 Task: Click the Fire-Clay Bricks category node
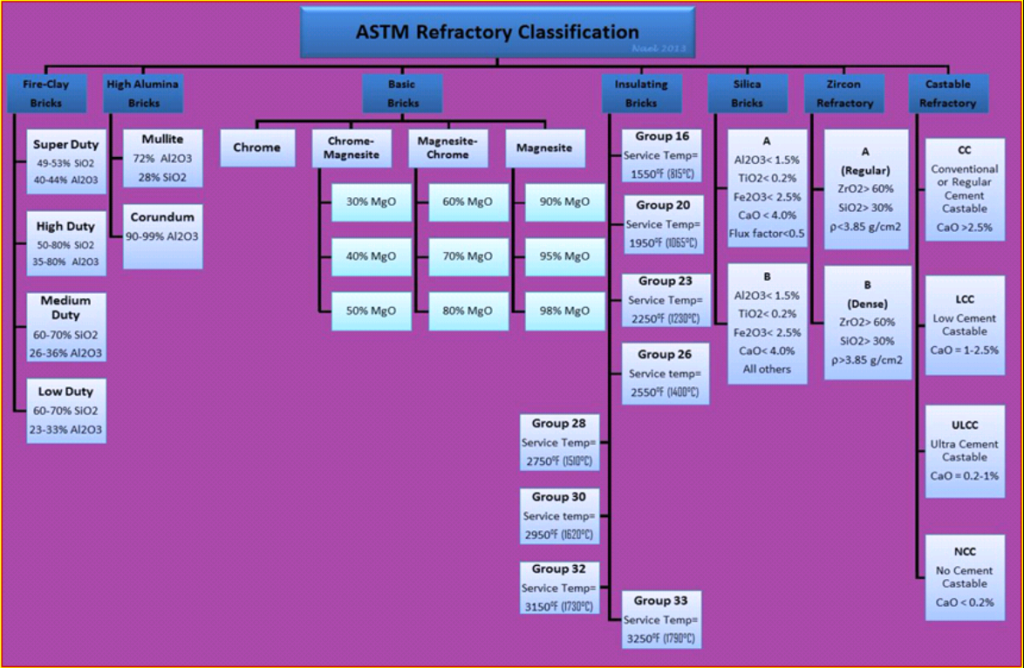46,92
